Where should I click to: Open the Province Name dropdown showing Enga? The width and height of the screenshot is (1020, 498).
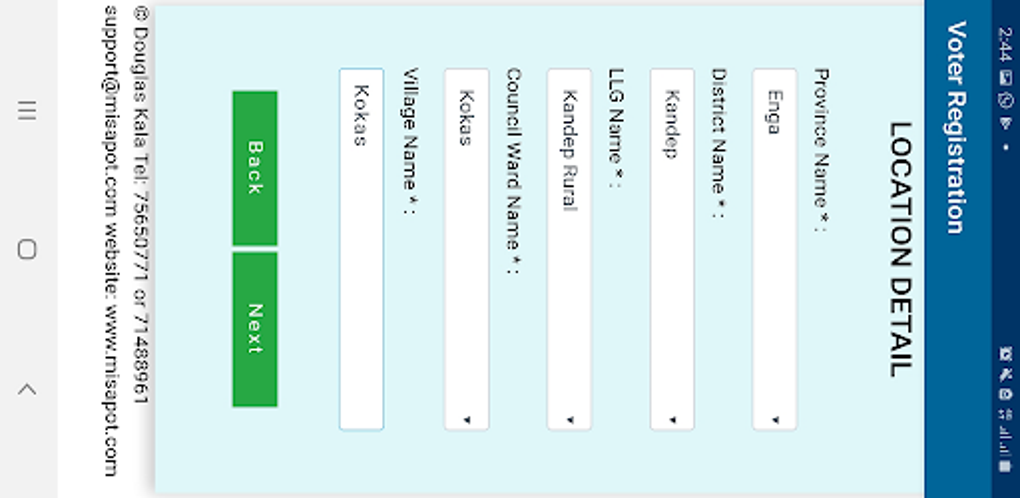tap(774, 249)
